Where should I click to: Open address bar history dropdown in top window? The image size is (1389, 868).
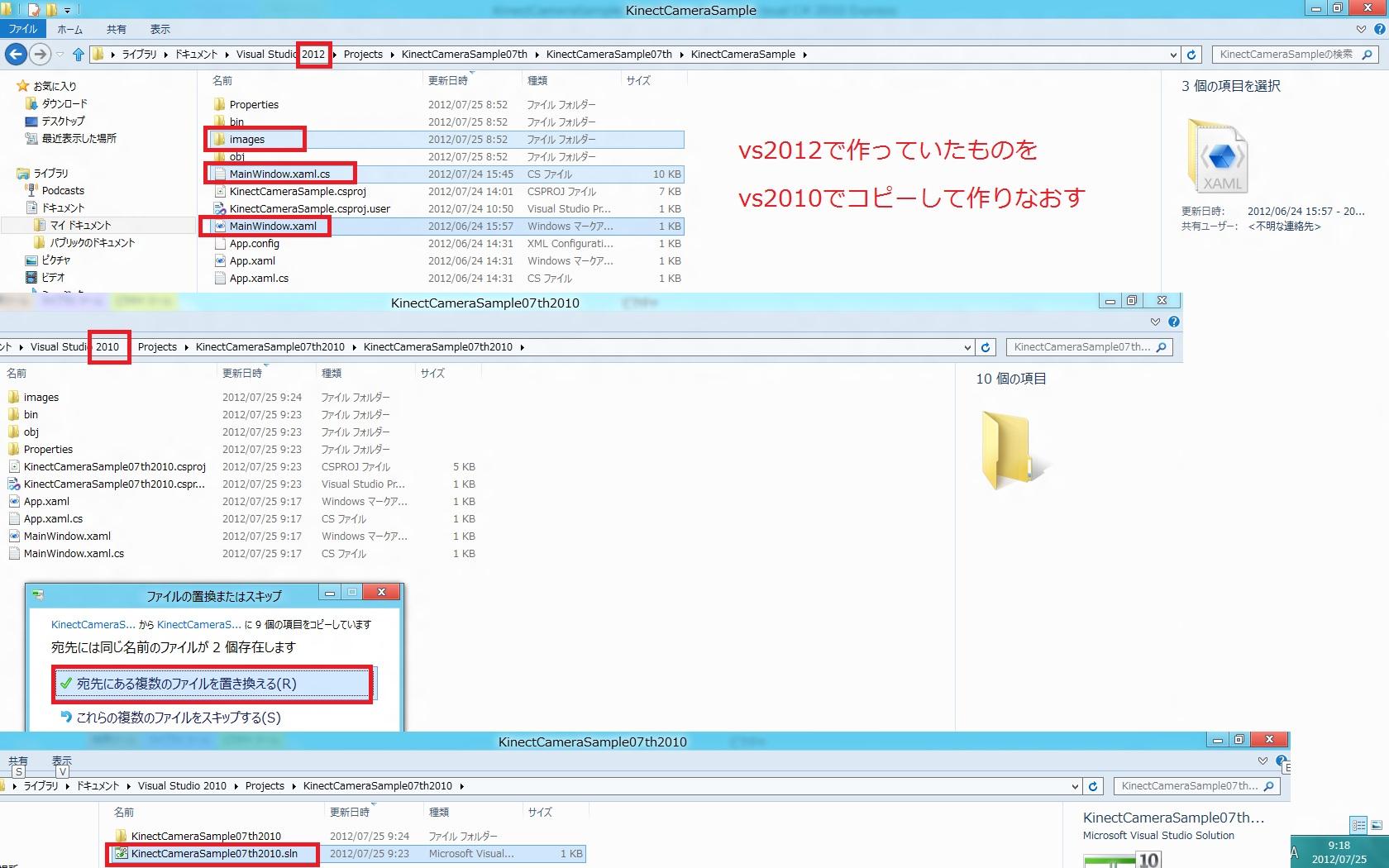point(1173,55)
